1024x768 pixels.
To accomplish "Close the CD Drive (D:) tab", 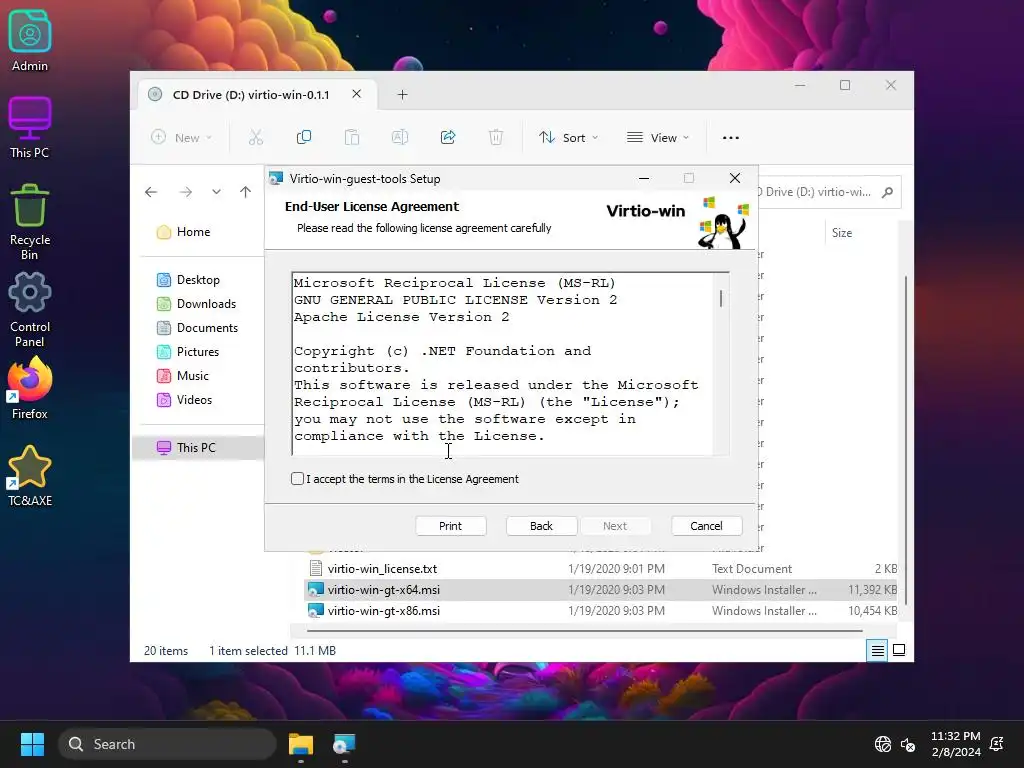I will pyautogui.click(x=357, y=94).
